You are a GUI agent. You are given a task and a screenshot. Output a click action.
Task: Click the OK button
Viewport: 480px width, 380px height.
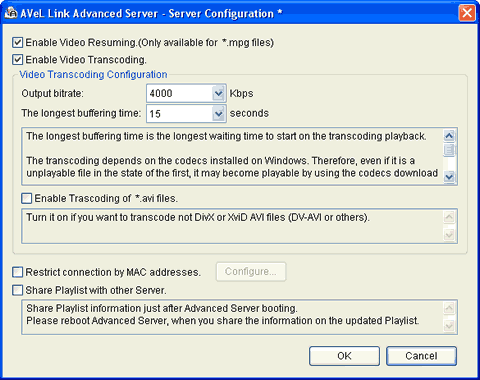[344, 356]
